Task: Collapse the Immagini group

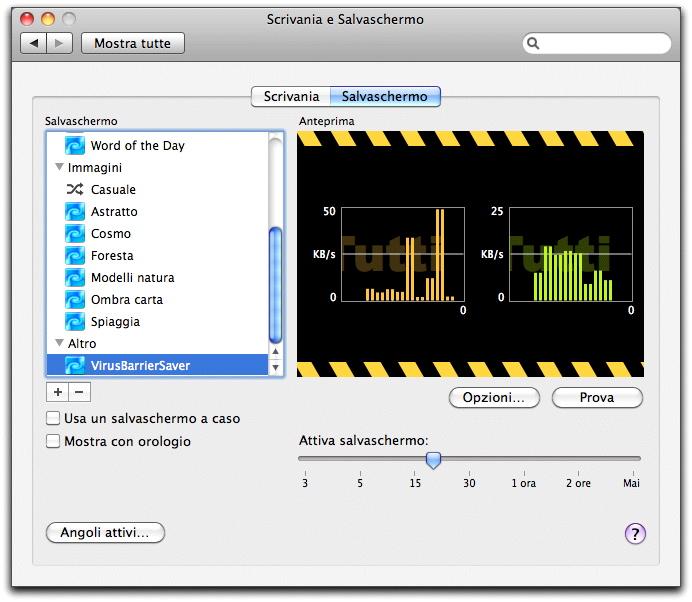Action: (60, 167)
